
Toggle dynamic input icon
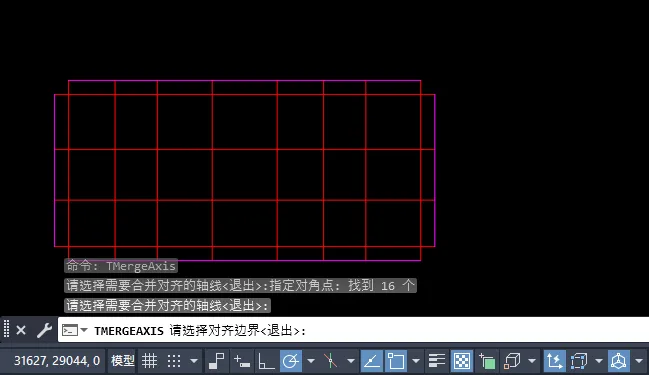(x=242, y=361)
